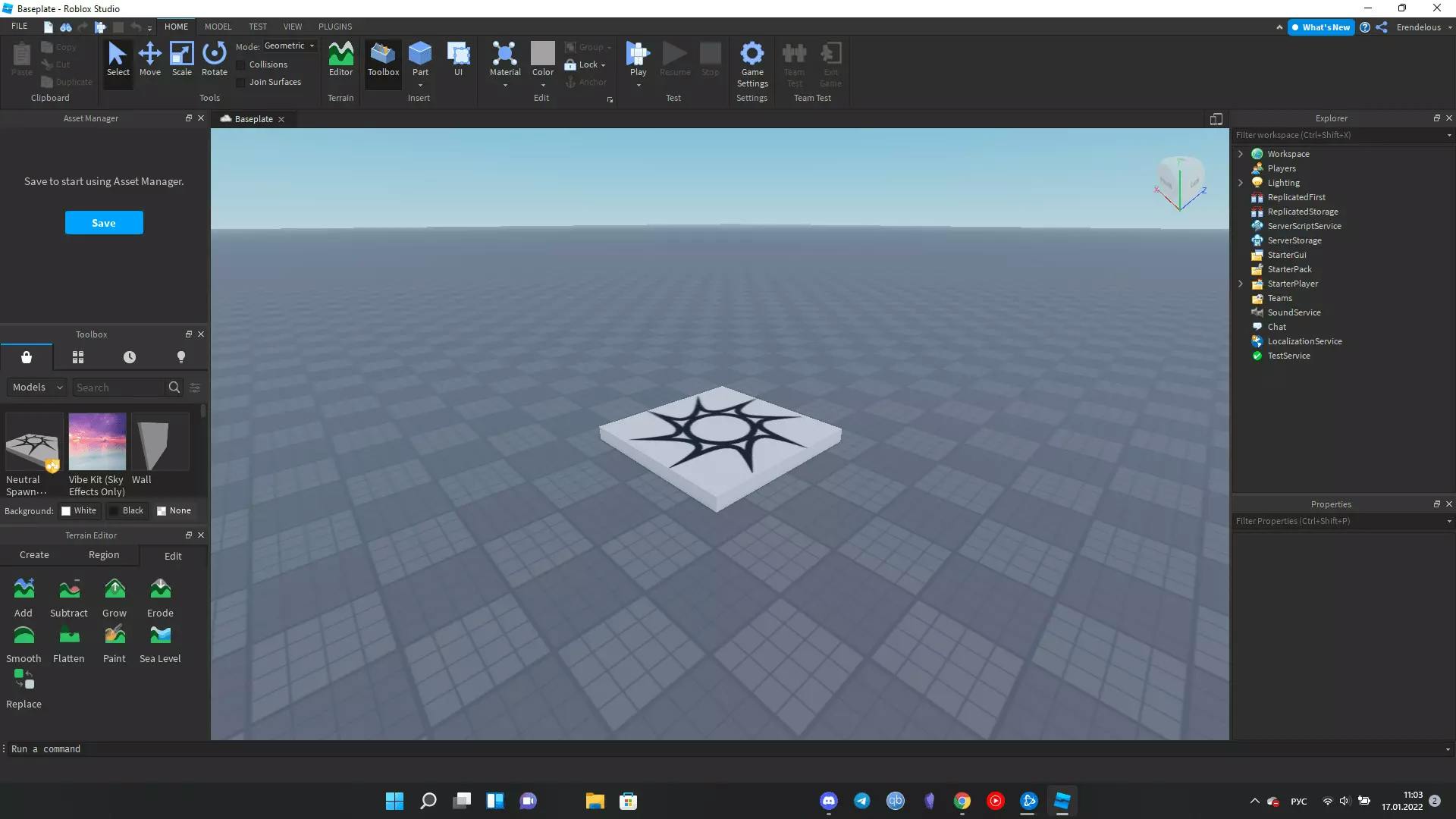This screenshot has height=819, width=1456.
Task: Expand the StarterPlayer tree item
Action: 1240,283
